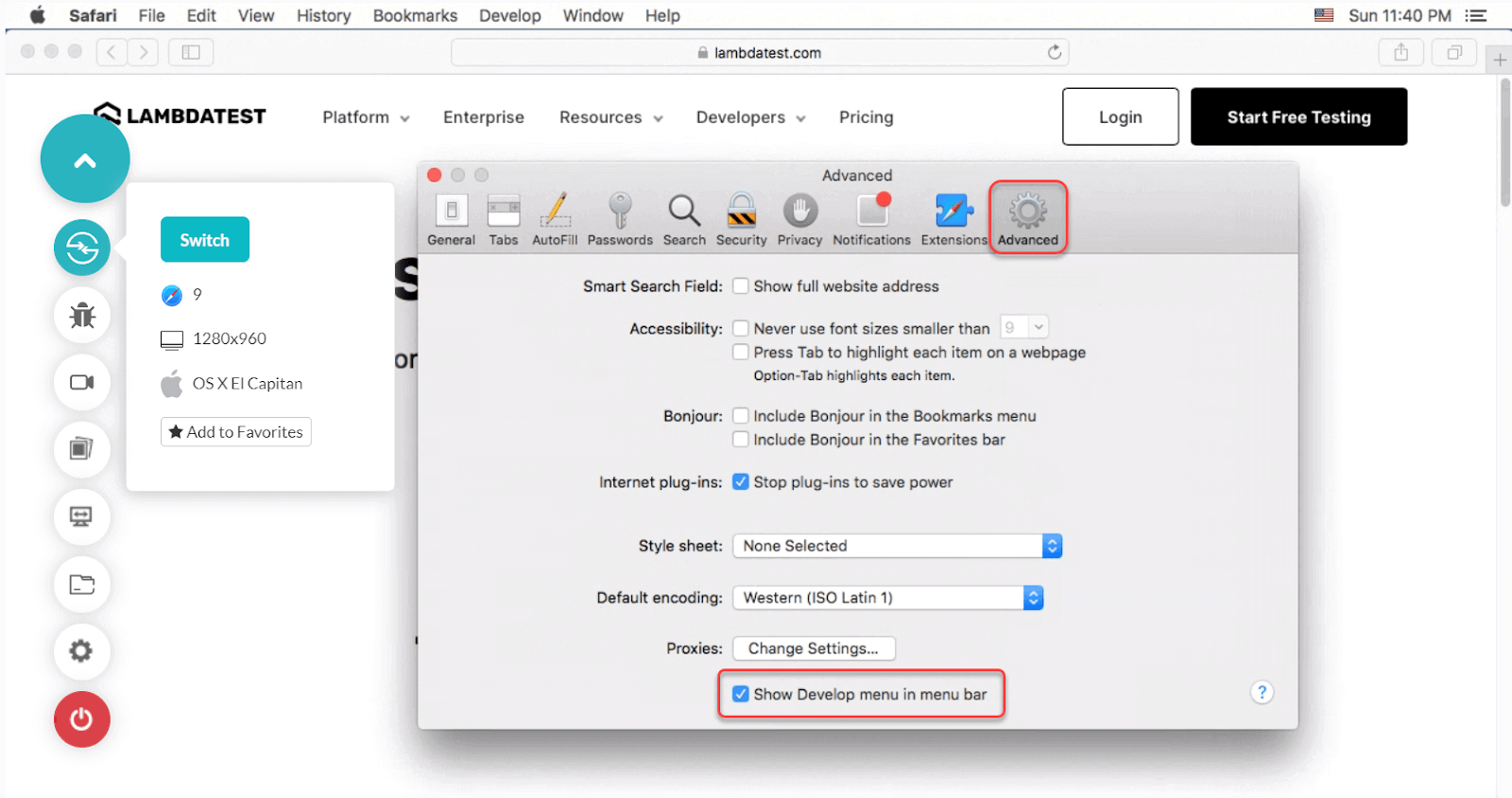Expand the Resources navigation dropdown
The height and width of the screenshot is (798, 1512).
(x=611, y=117)
